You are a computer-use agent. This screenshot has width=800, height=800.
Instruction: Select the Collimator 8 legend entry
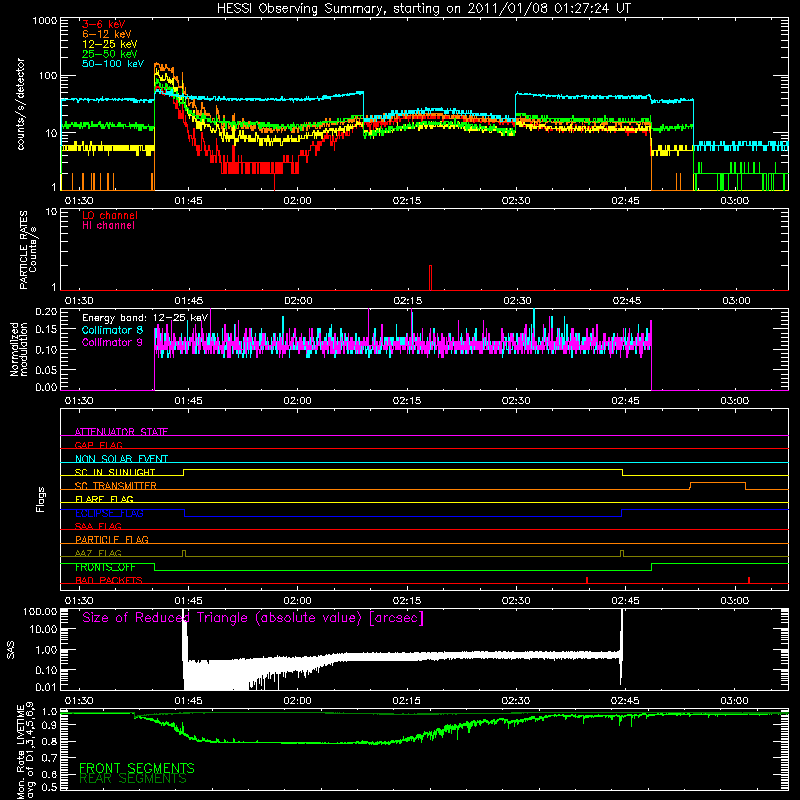coord(112,330)
